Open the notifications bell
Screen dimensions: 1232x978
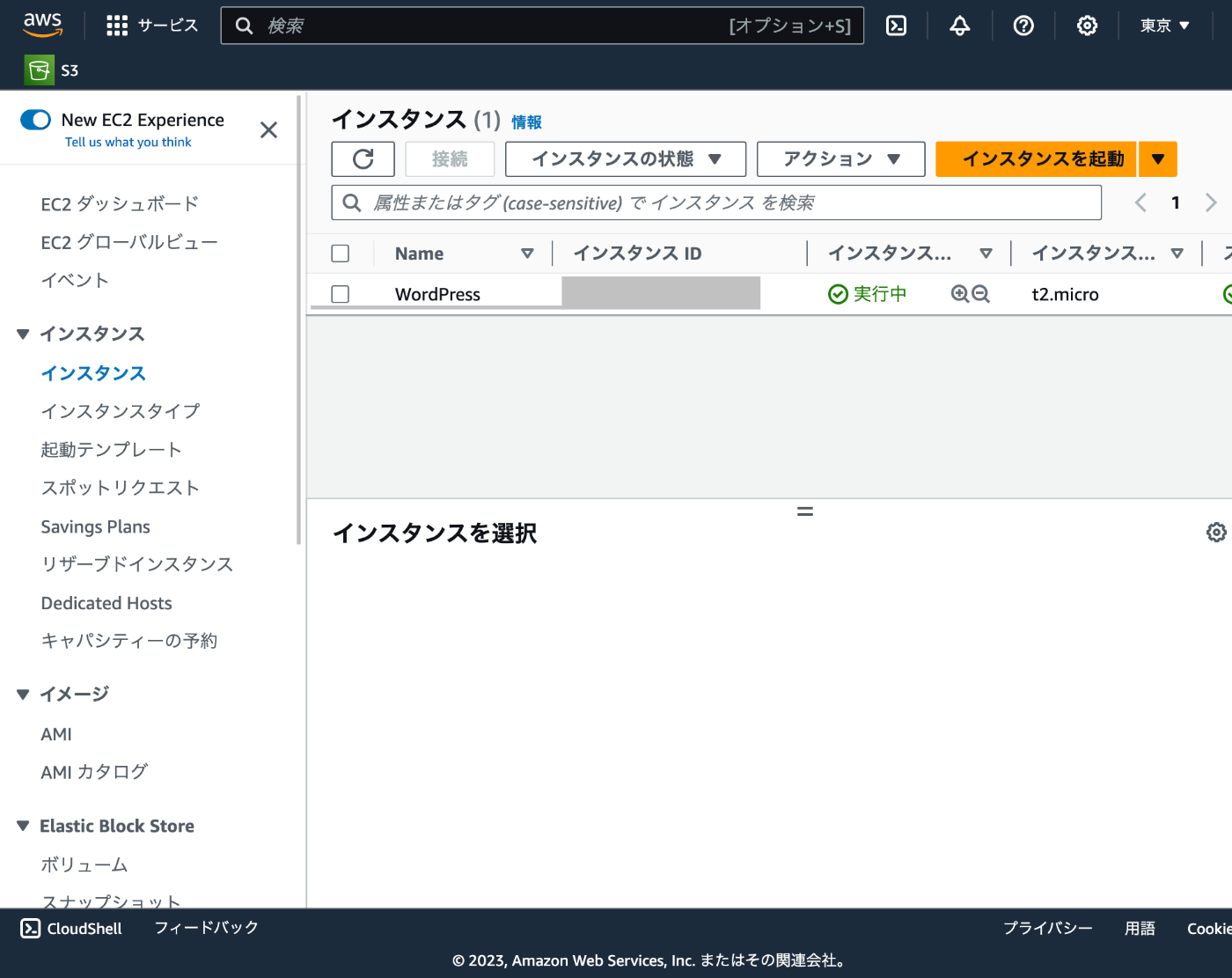pos(960,26)
